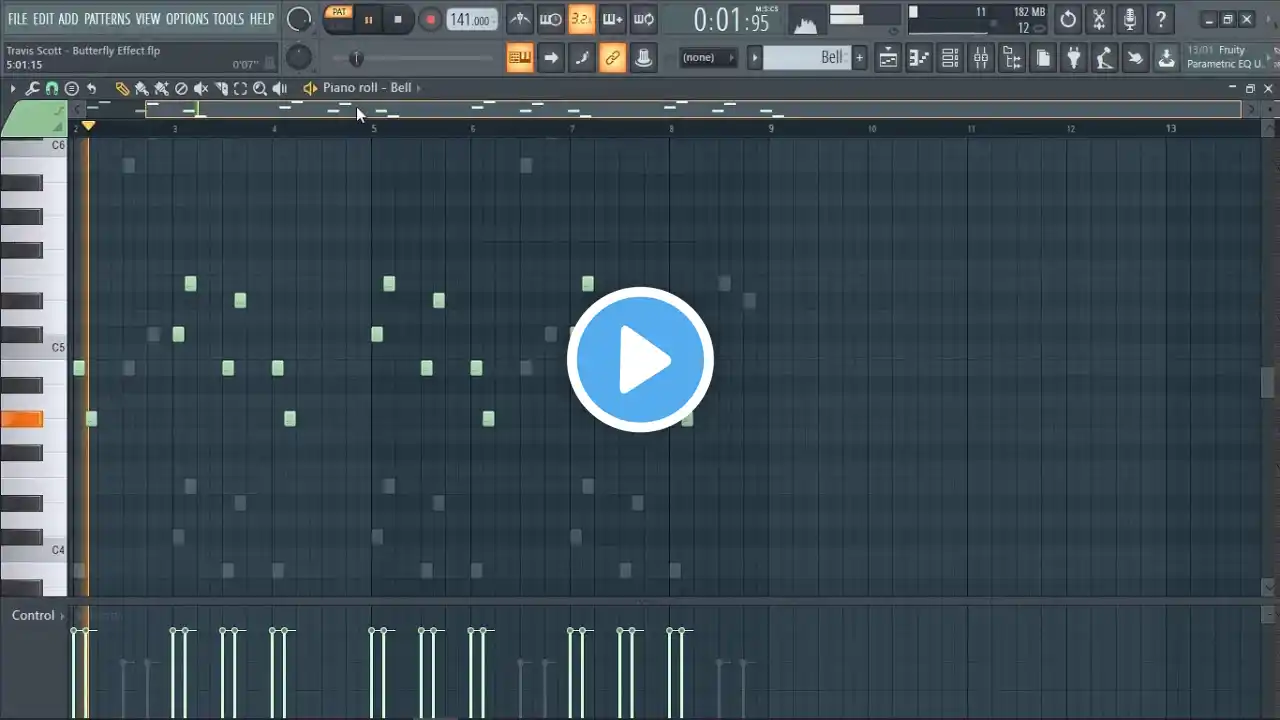This screenshot has width=1280, height=720.
Task: Open the Tools menu
Action: pos(228,19)
